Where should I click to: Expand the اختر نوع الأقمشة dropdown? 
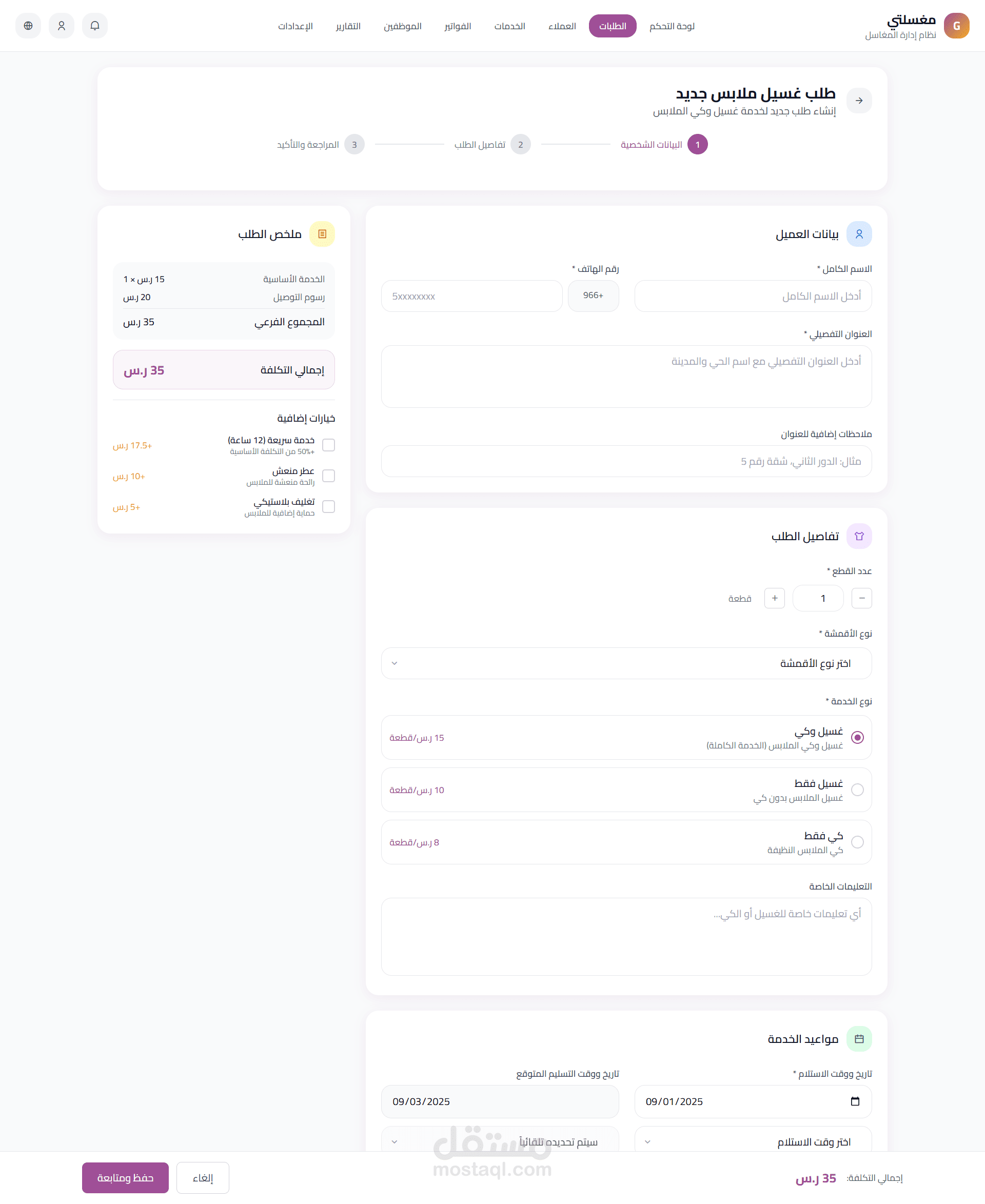(x=626, y=663)
